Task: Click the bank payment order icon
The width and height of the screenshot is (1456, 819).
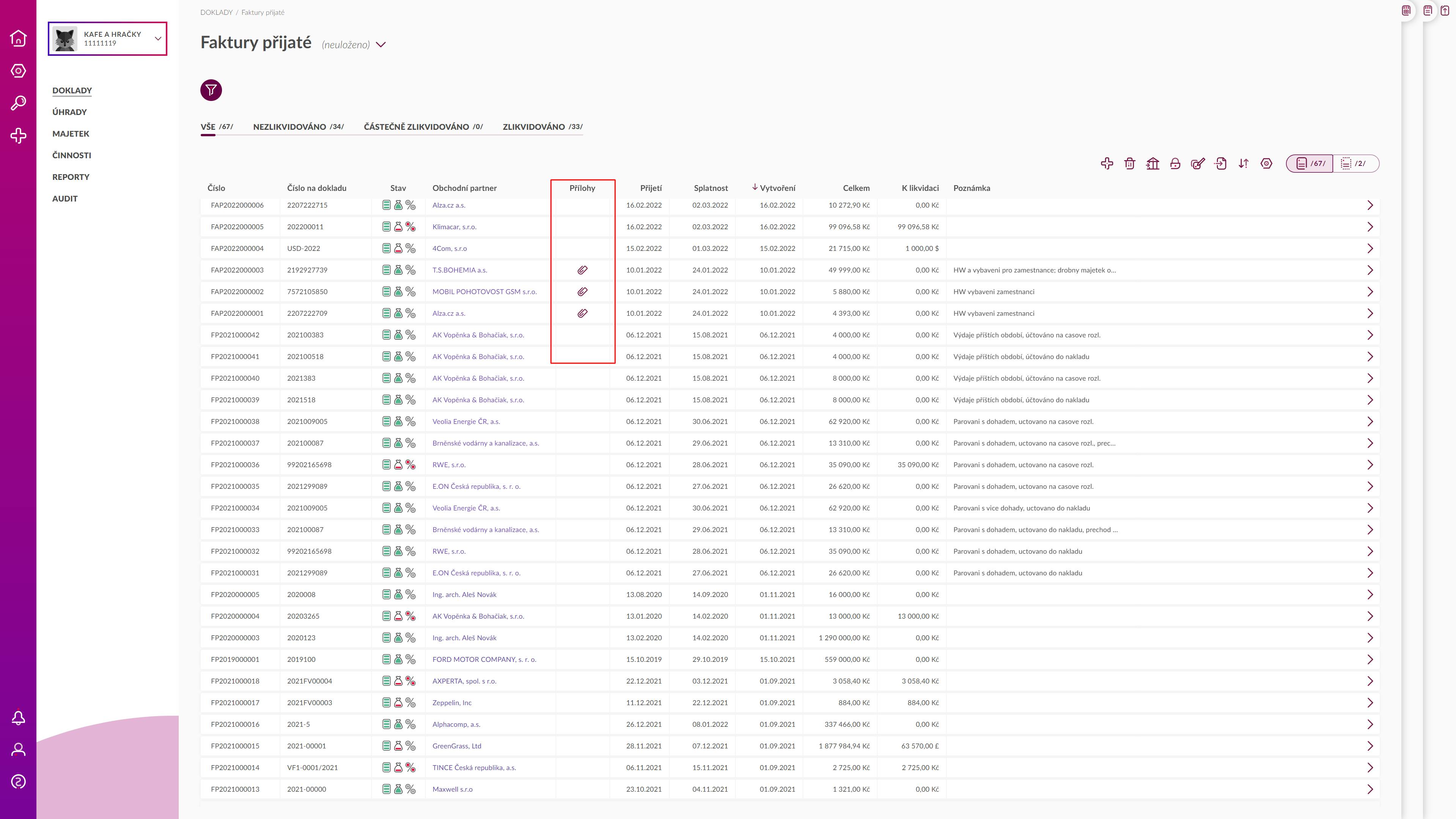Action: coord(1152,163)
